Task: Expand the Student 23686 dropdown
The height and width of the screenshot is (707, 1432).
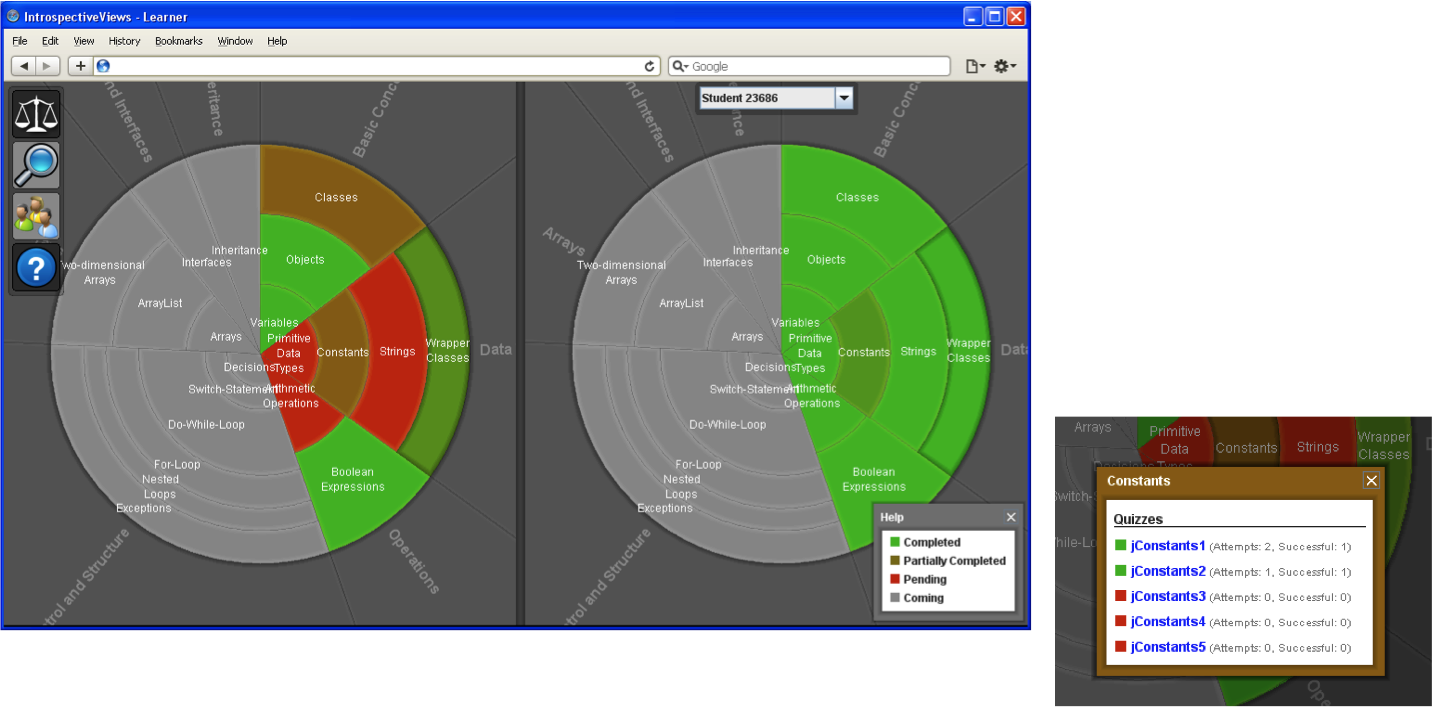Action: click(x=844, y=98)
